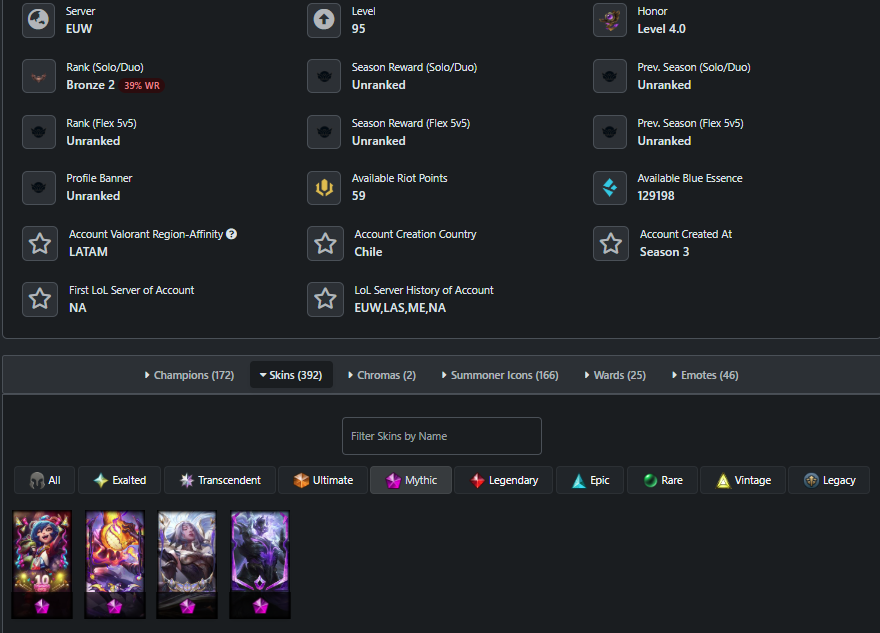This screenshot has width=880, height=633.
Task: Expand the Emotes (46) section
Action: (x=705, y=375)
